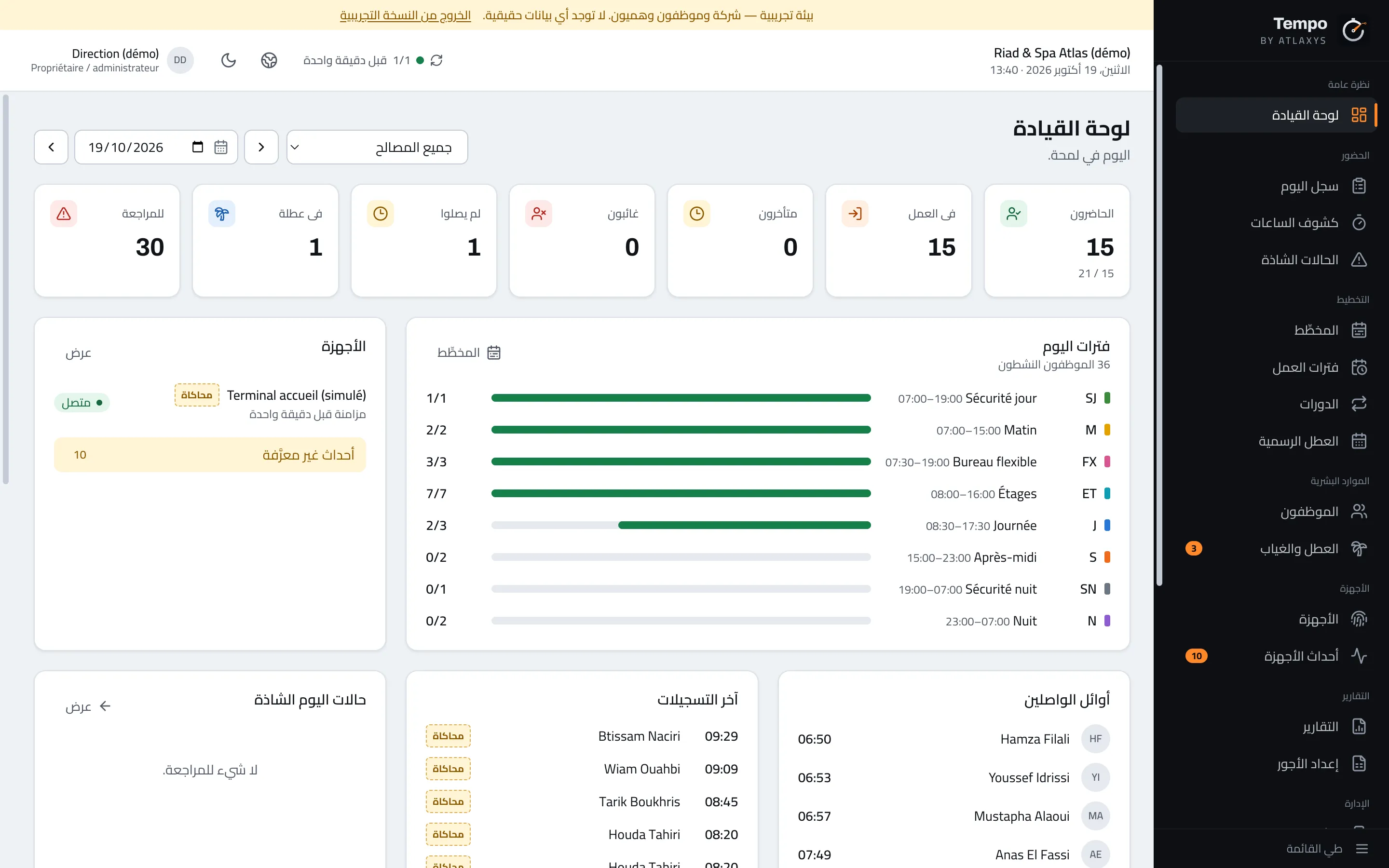Click the Hamza Filali row
1389x868 pixels.
954,739
